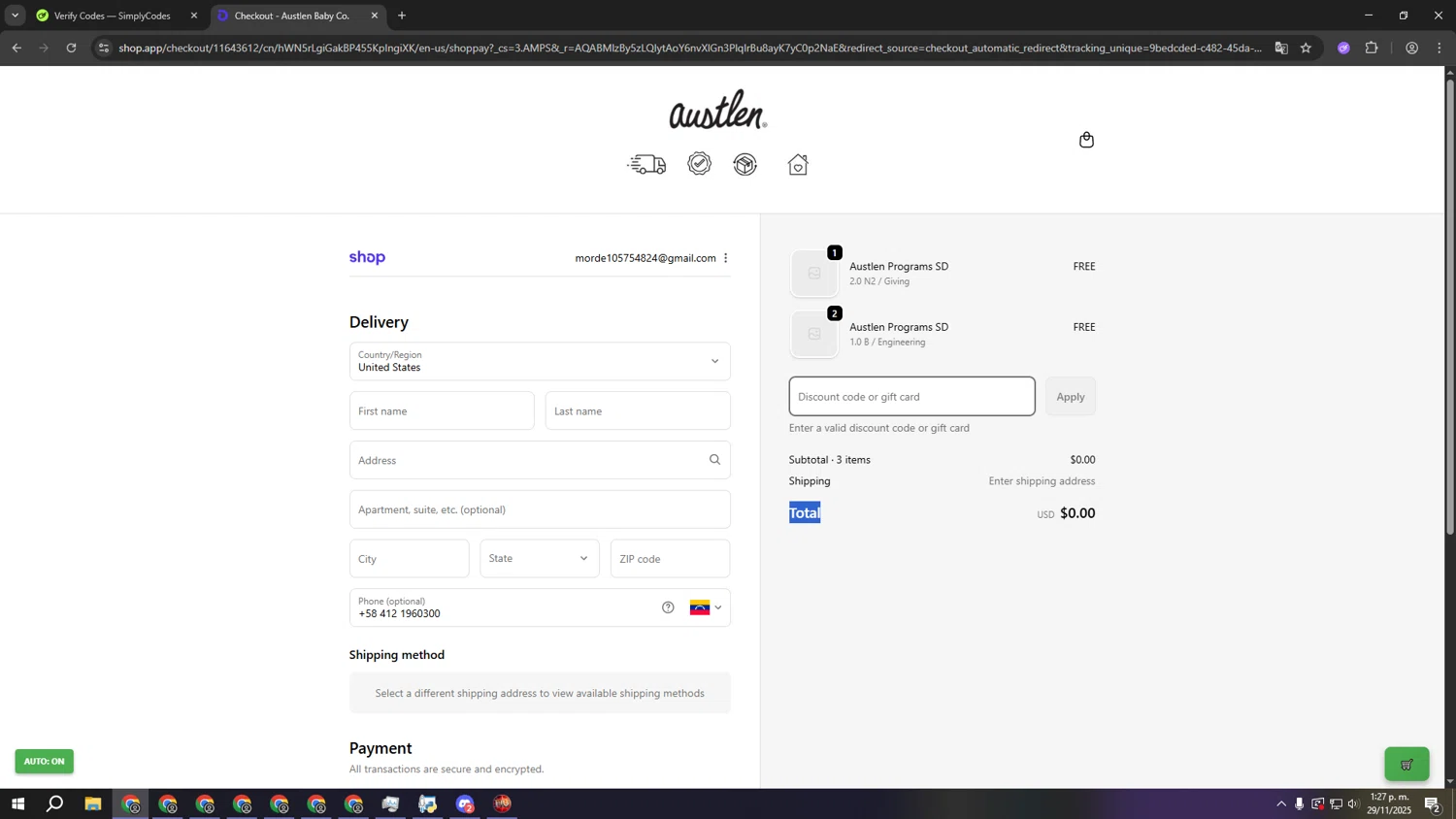Click the Apply discount button
This screenshot has width=1456, height=819.
point(1071,397)
